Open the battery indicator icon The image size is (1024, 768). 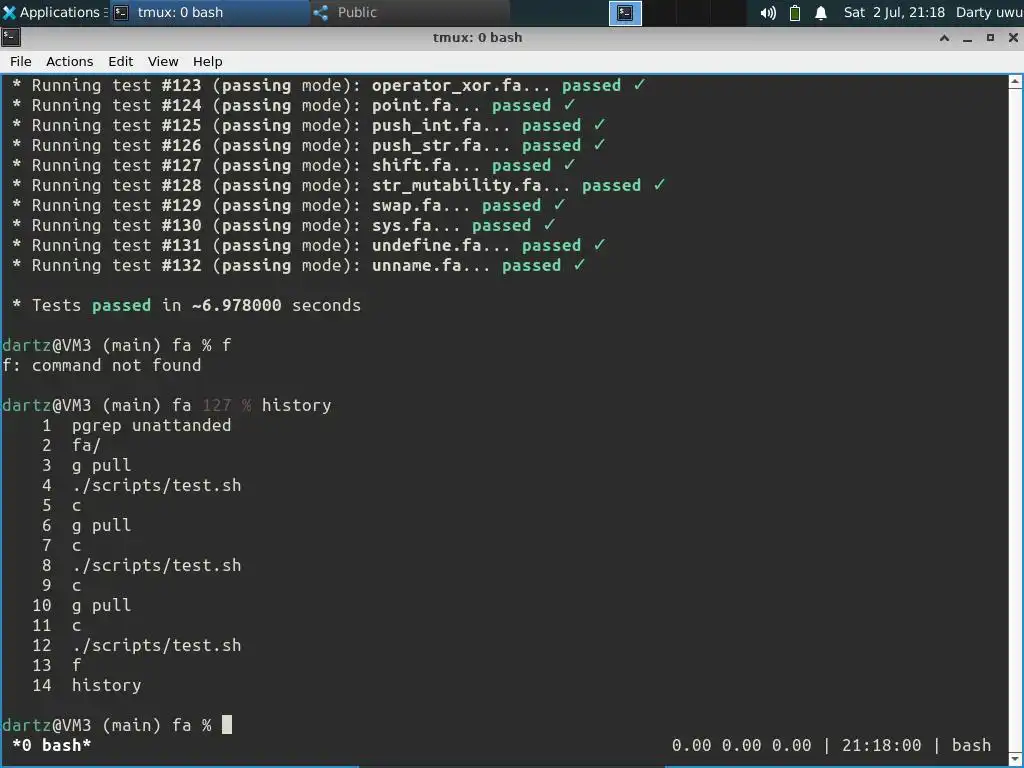point(795,12)
